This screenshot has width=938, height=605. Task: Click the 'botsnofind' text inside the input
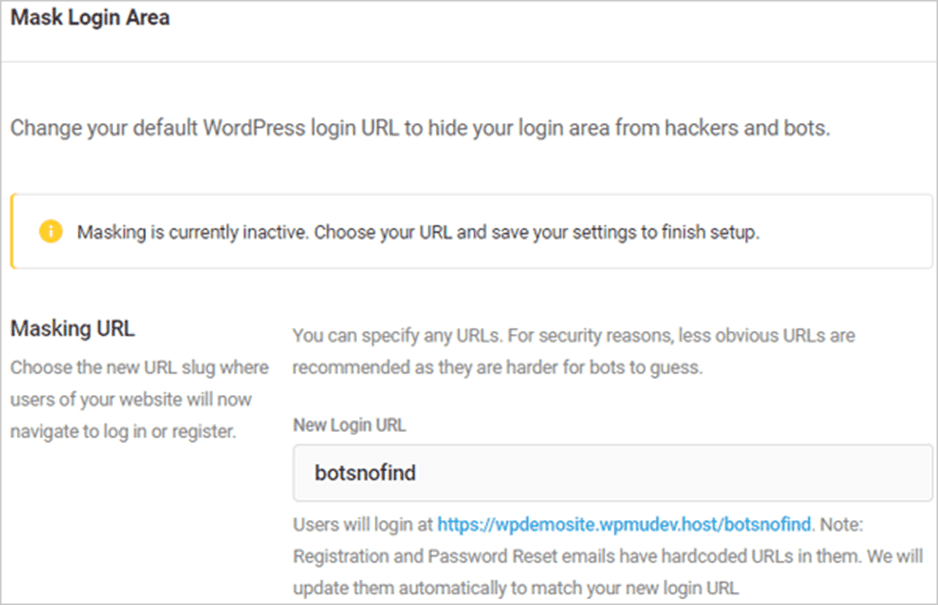[365, 473]
